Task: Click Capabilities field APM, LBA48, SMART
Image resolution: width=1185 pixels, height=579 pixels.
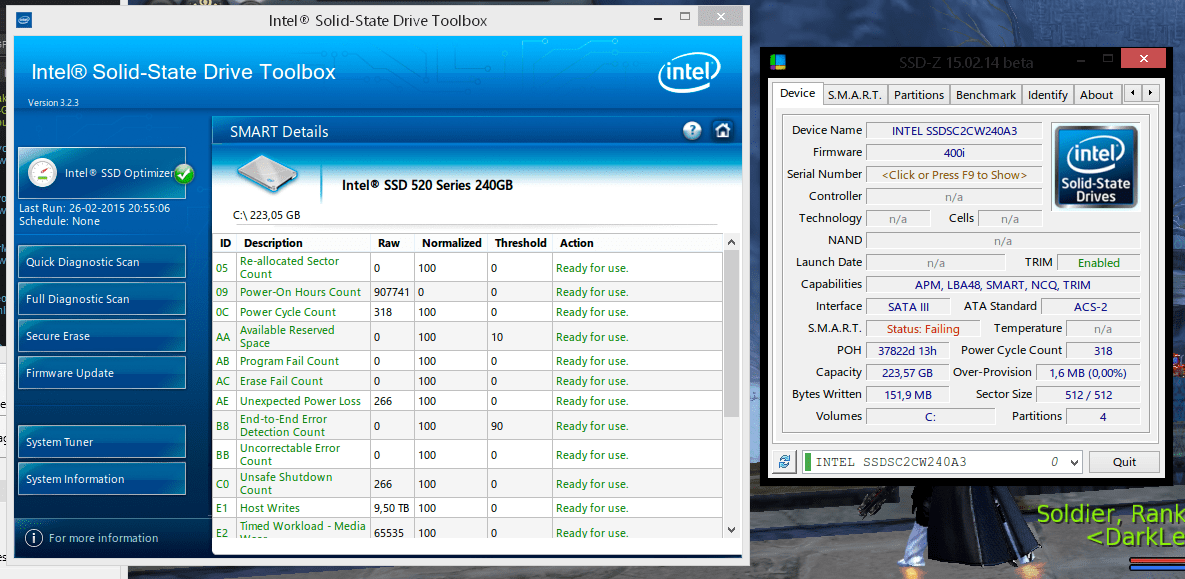Action: tap(1003, 285)
